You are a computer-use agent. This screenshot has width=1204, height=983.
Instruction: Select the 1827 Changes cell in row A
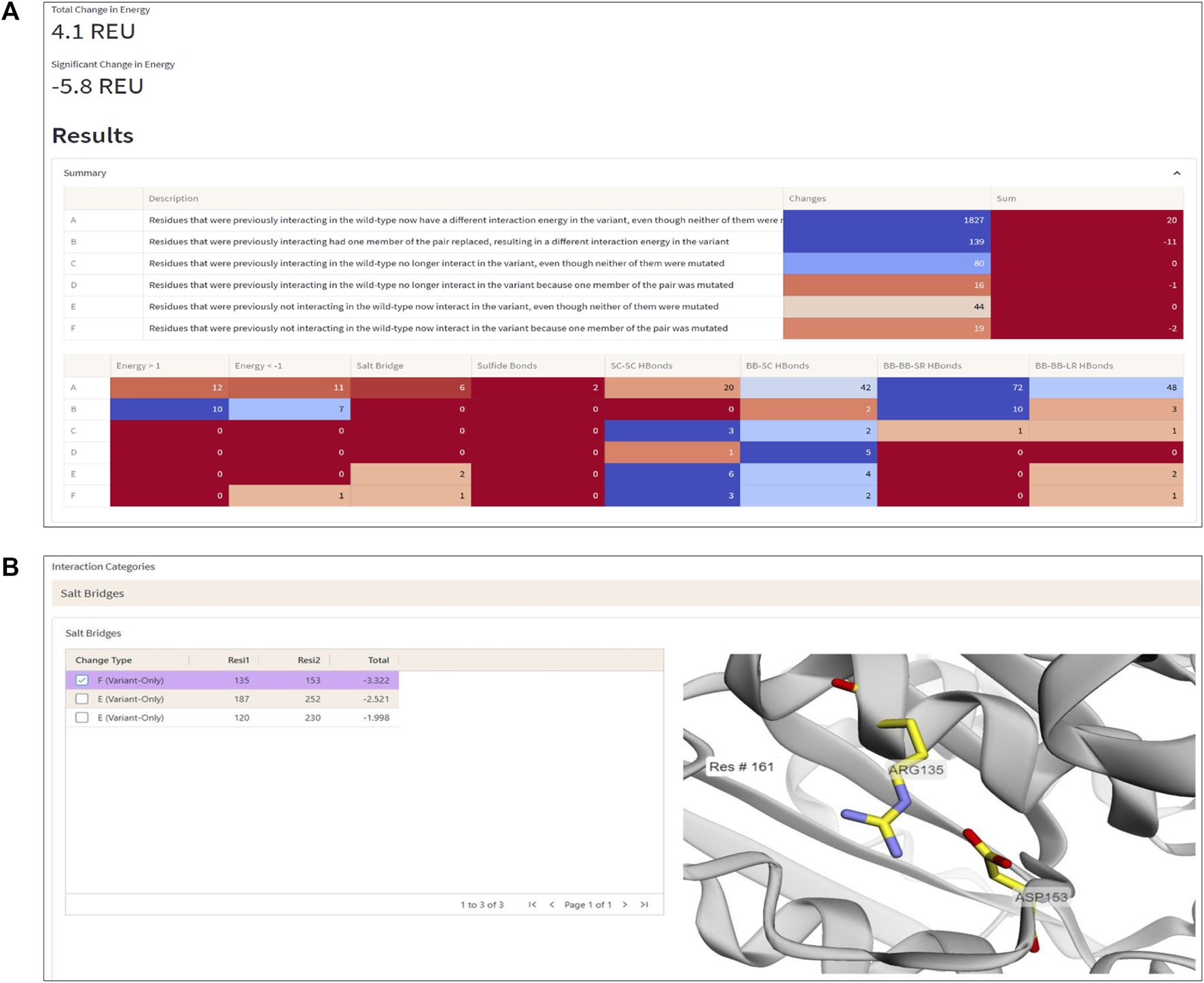click(x=886, y=220)
